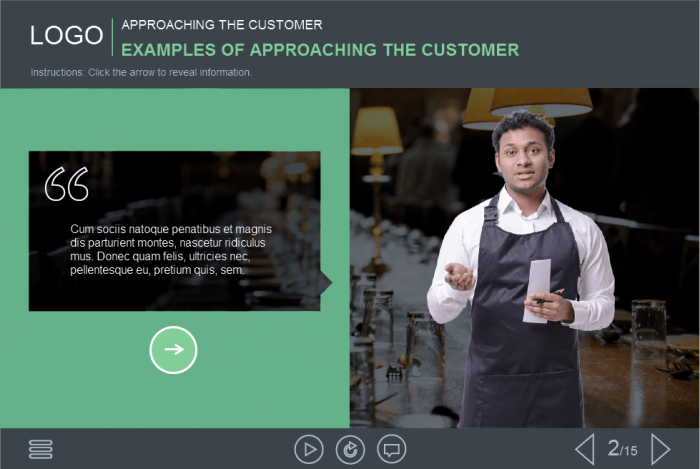Click the instructions text line
This screenshot has width=700, height=469.
141,72
